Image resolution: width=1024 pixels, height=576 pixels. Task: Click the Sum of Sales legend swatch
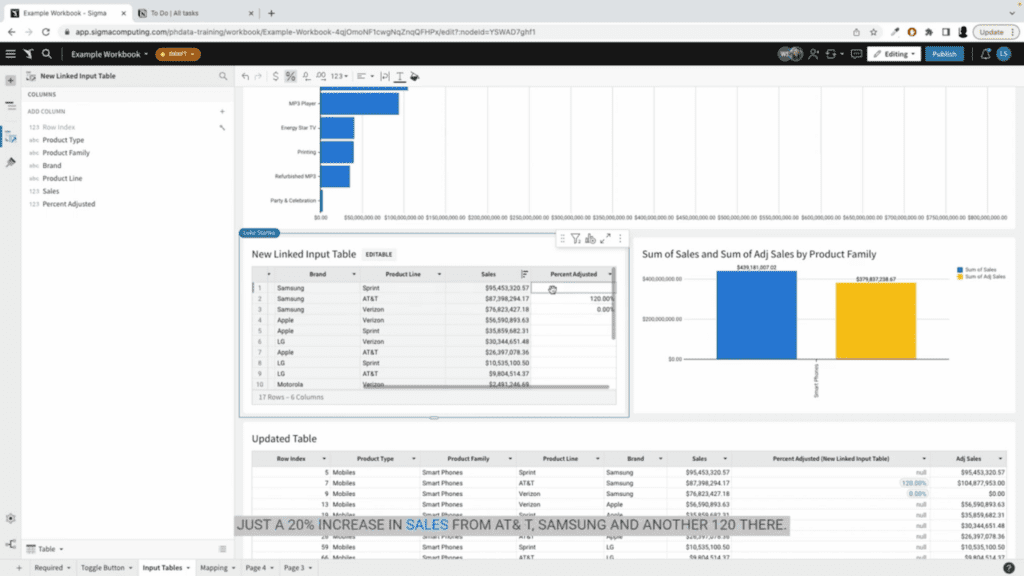point(960,270)
